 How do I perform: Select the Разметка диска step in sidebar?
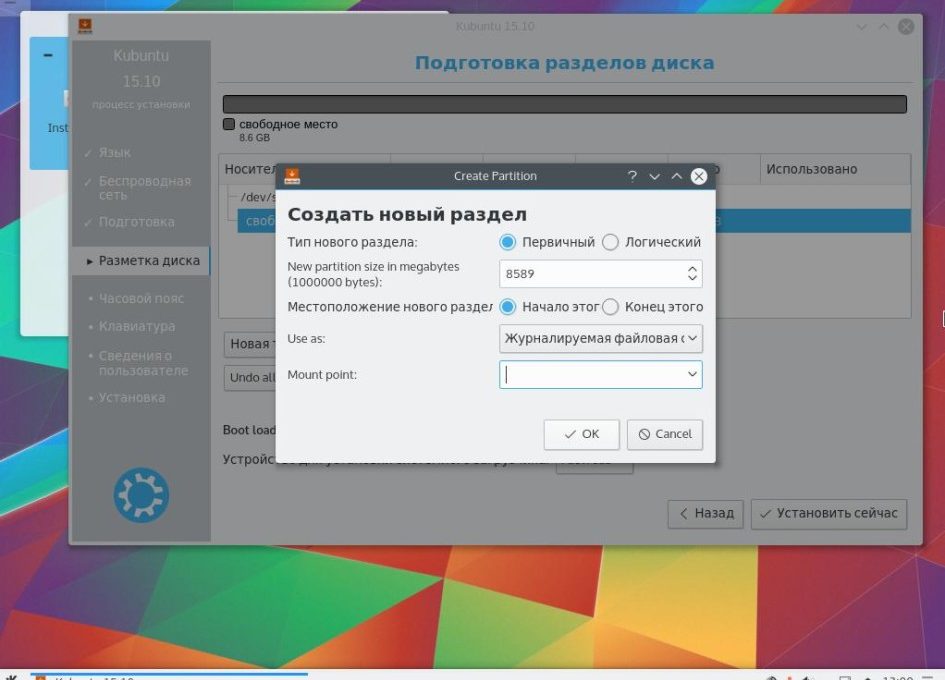[x=141, y=260]
